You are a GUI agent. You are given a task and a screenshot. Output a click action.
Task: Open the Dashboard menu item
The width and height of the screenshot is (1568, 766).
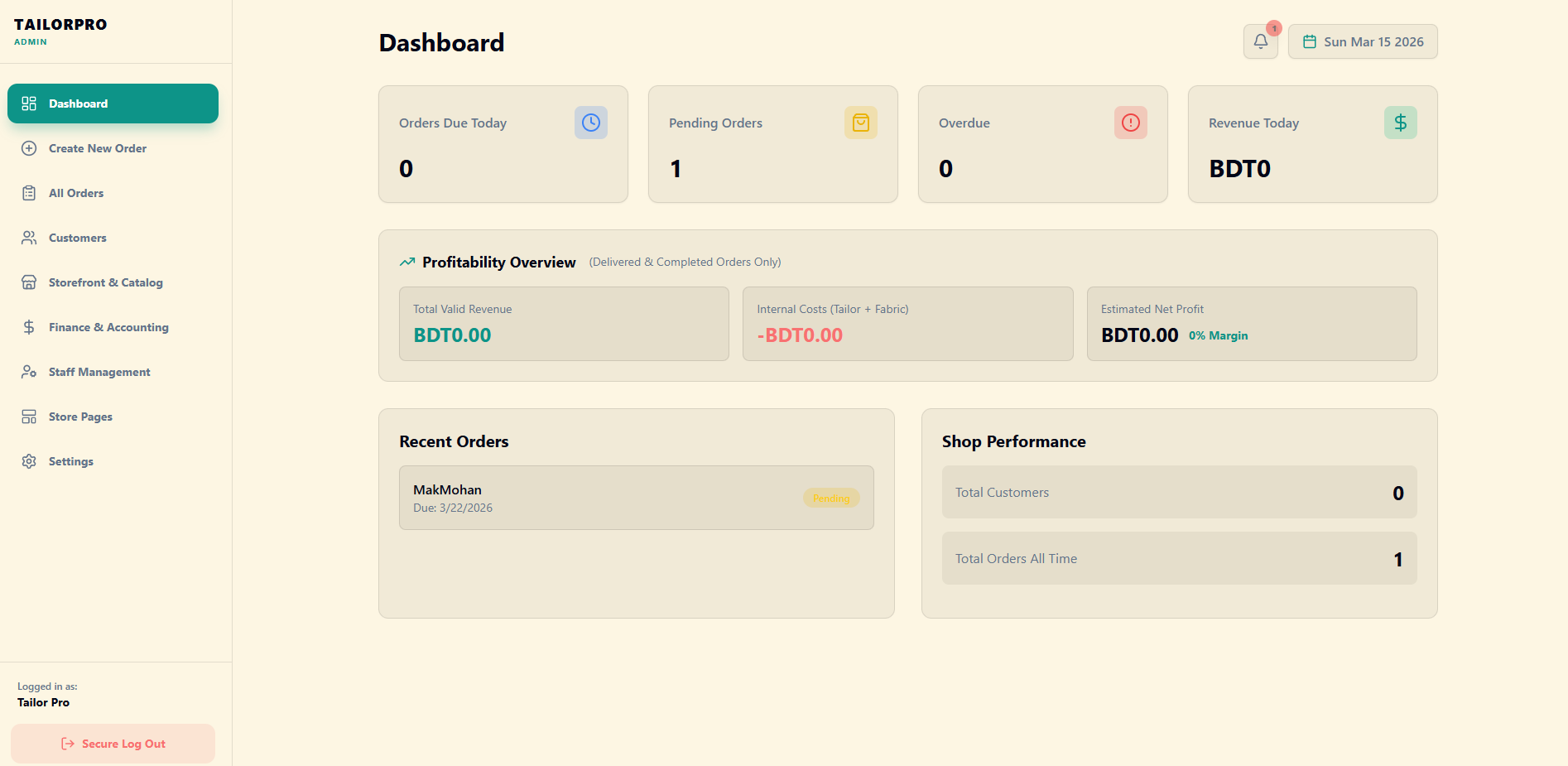[x=113, y=104]
